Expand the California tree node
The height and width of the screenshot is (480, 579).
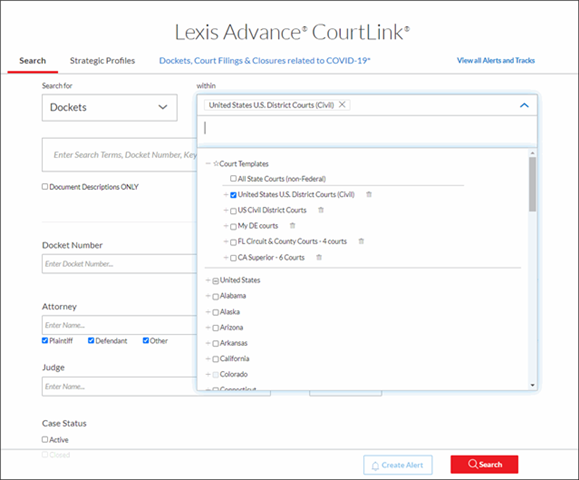pos(208,359)
